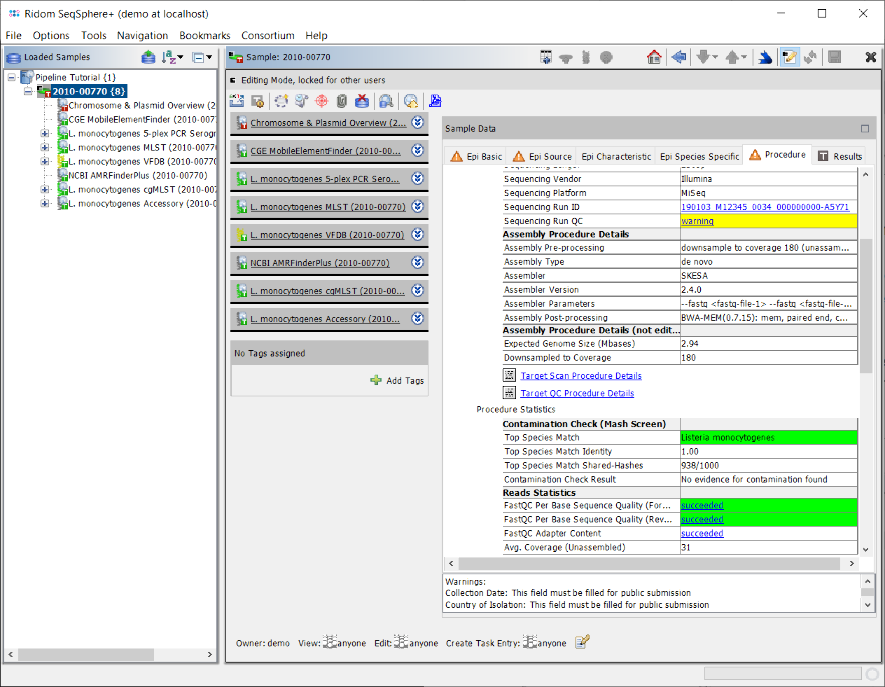885x687 pixels.
Task: Toggle the editing mode pencil icon
Action: (x=791, y=57)
